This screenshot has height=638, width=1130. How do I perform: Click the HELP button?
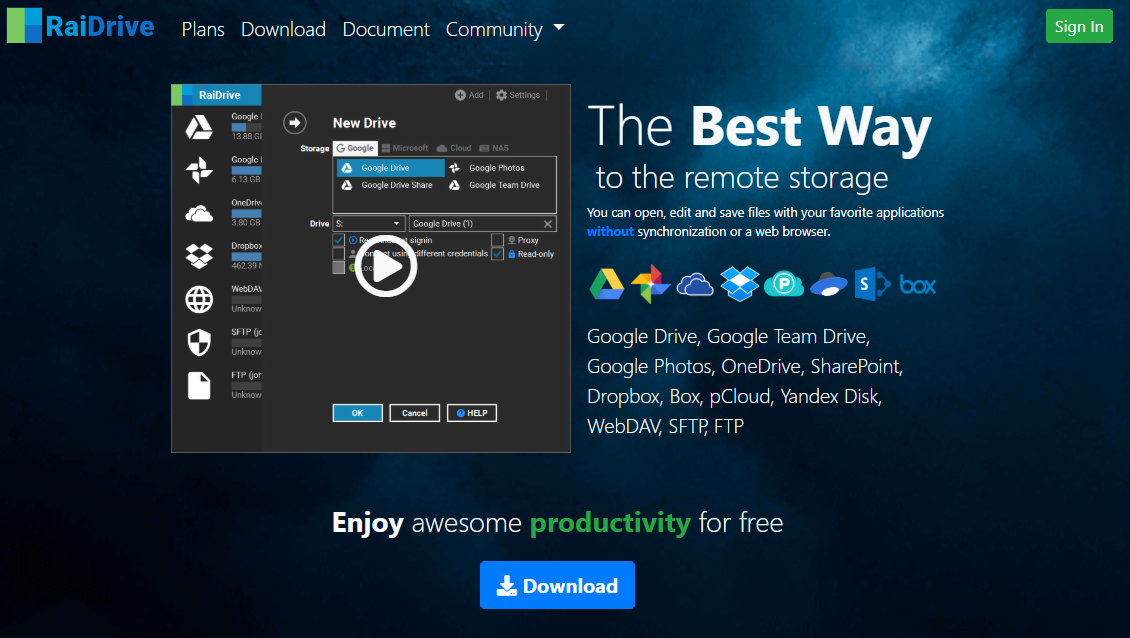472,413
